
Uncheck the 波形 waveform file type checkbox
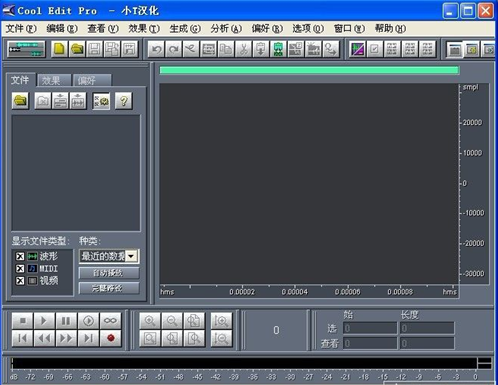pyautogui.click(x=20, y=256)
